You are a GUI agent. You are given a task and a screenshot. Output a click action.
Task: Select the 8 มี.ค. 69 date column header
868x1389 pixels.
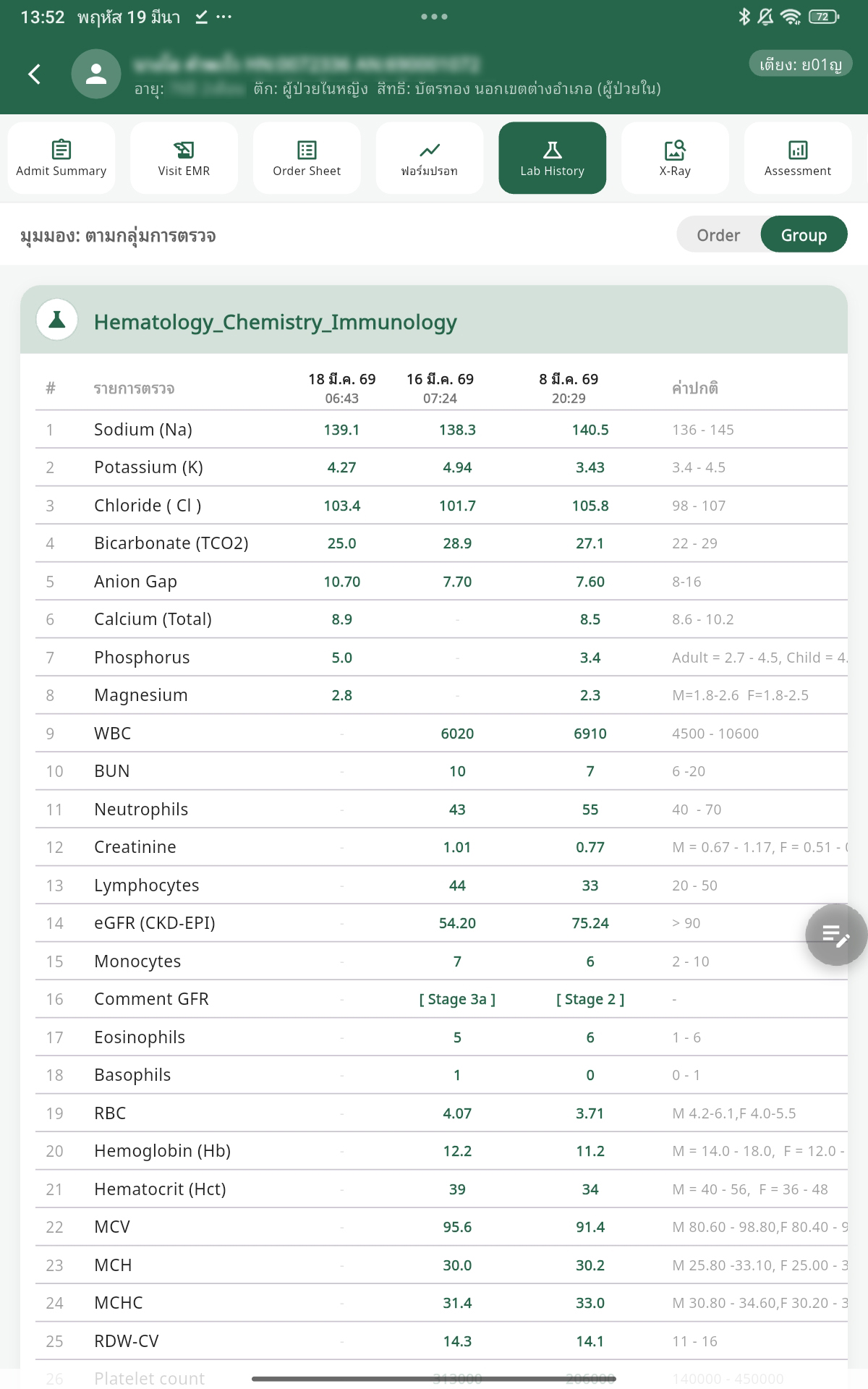569,388
